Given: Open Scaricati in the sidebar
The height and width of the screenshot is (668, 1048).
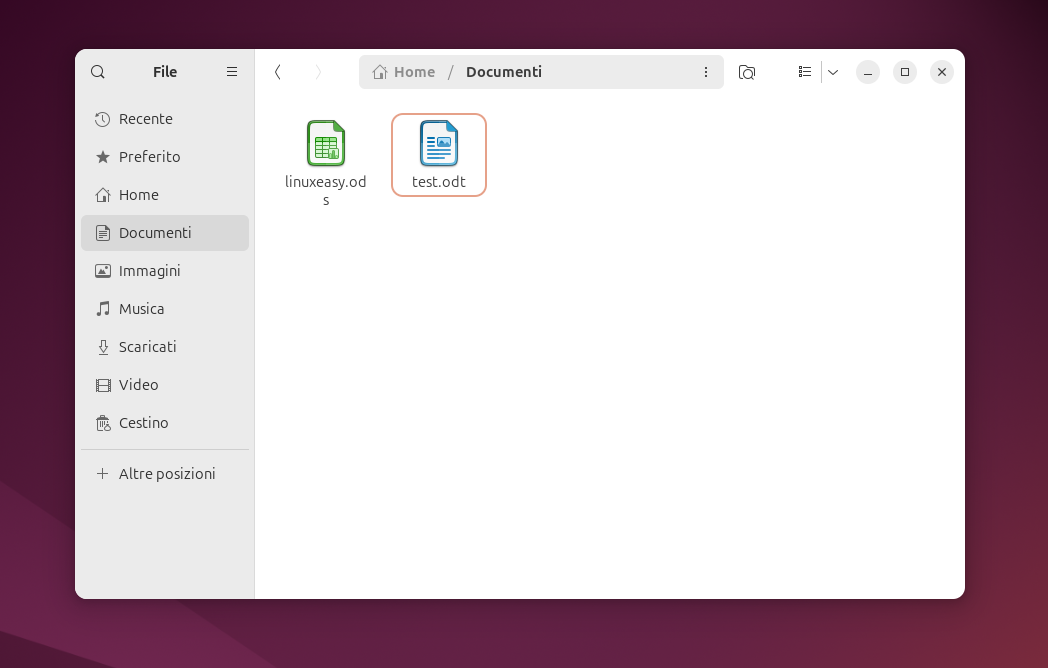Looking at the screenshot, I should pyautogui.click(x=165, y=347).
